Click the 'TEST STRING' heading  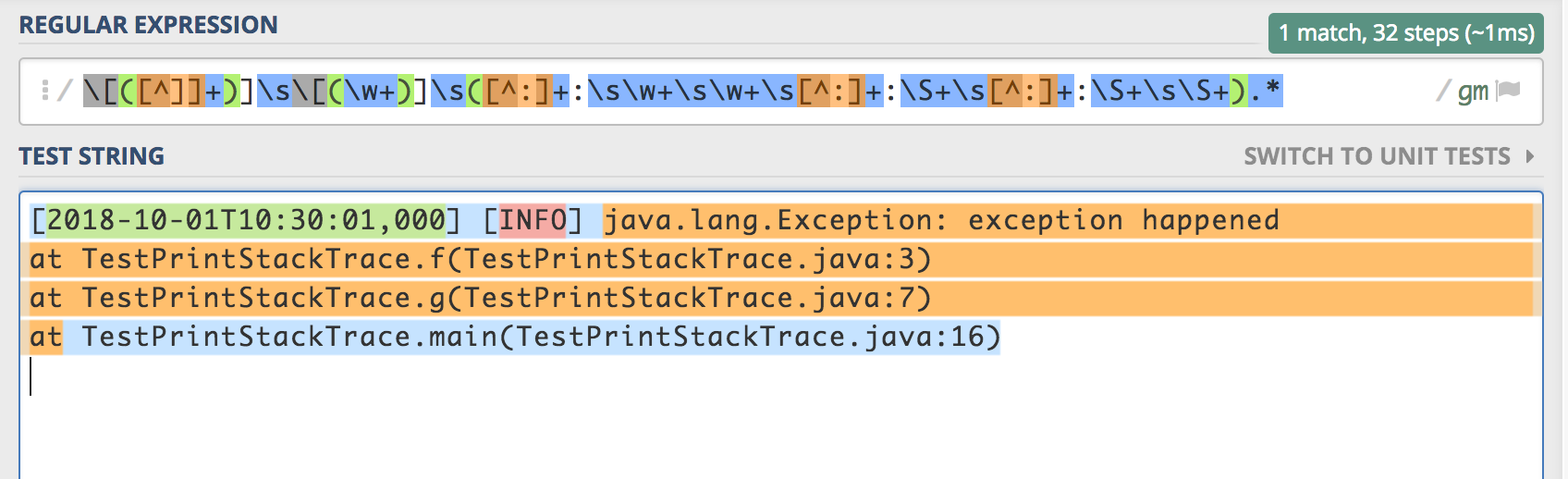click(x=92, y=156)
